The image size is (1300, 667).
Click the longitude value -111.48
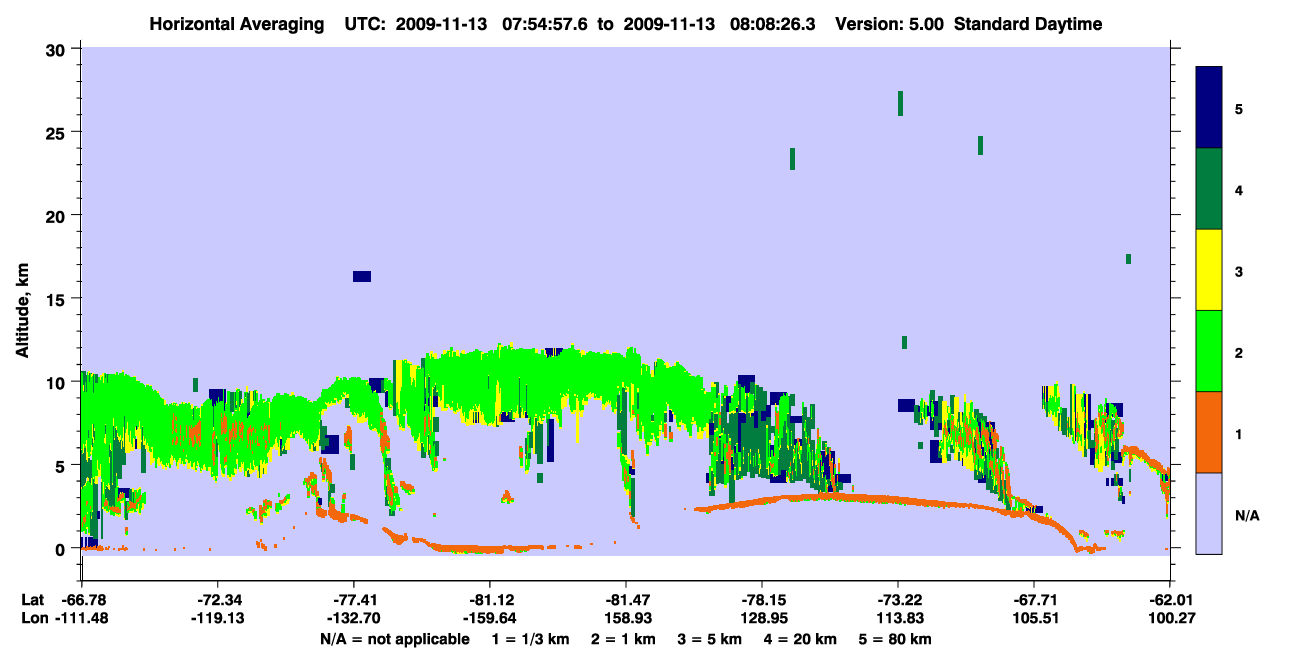point(82,619)
